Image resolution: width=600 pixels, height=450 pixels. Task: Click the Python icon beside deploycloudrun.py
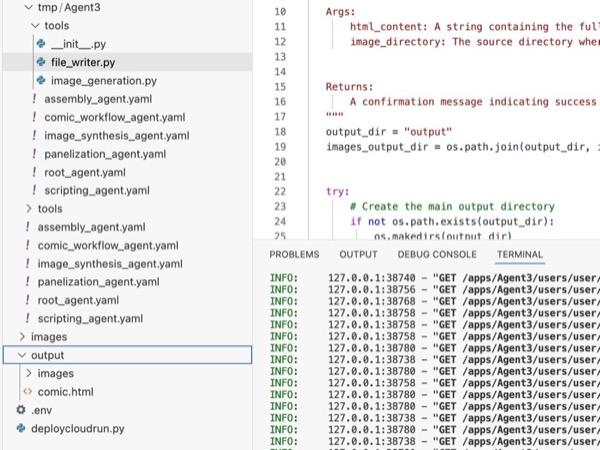pyautogui.click(x=20, y=428)
